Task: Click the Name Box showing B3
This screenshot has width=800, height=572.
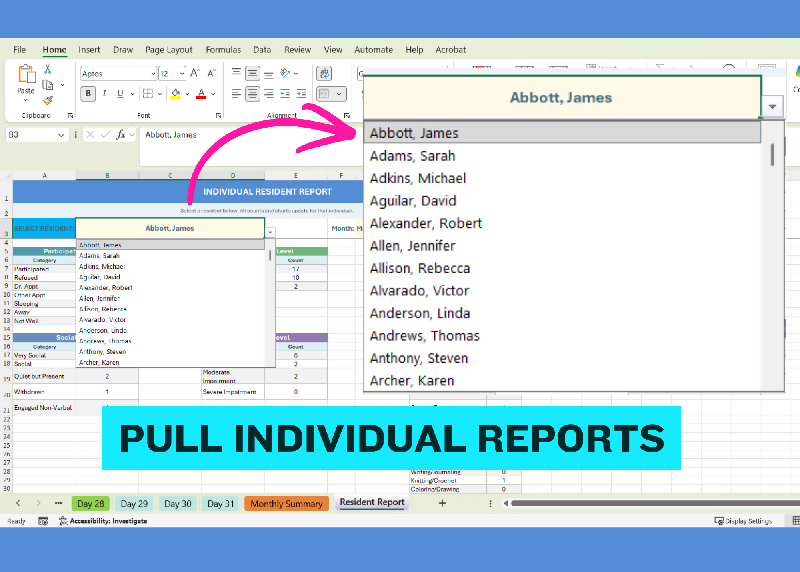Action: pyautogui.click(x=31, y=135)
